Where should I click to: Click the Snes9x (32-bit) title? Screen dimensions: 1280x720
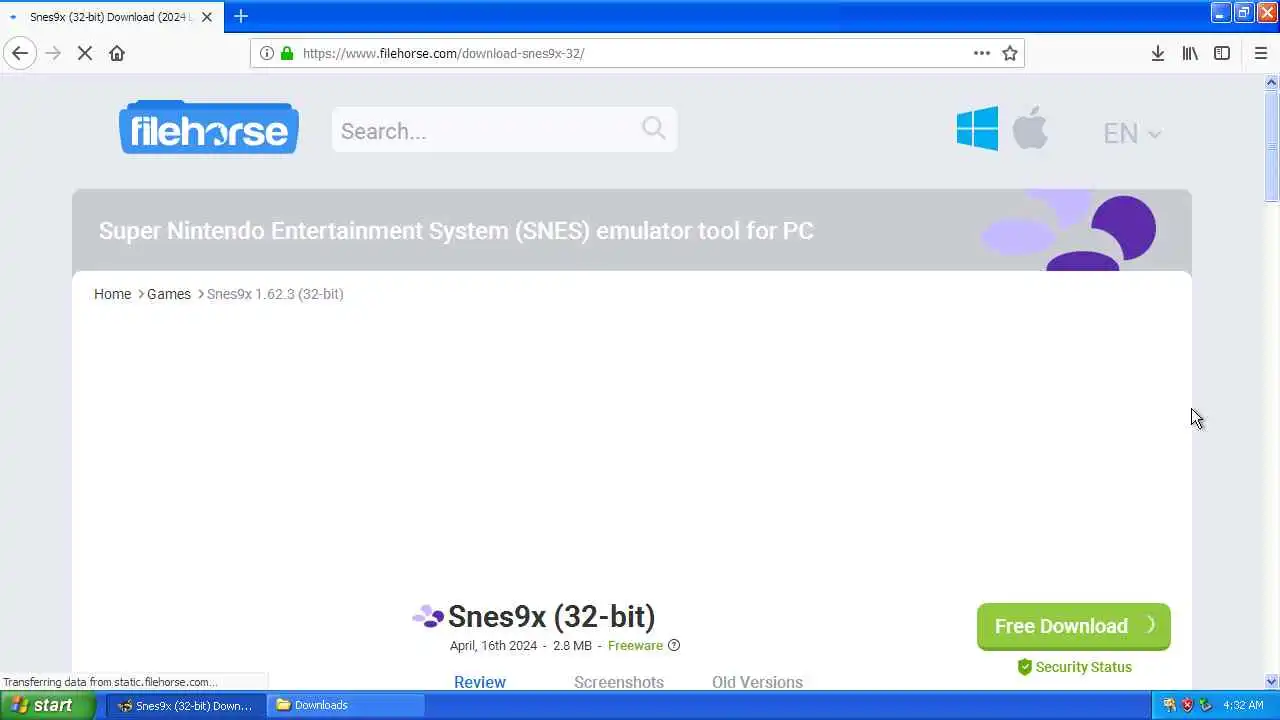pos(552,617)
